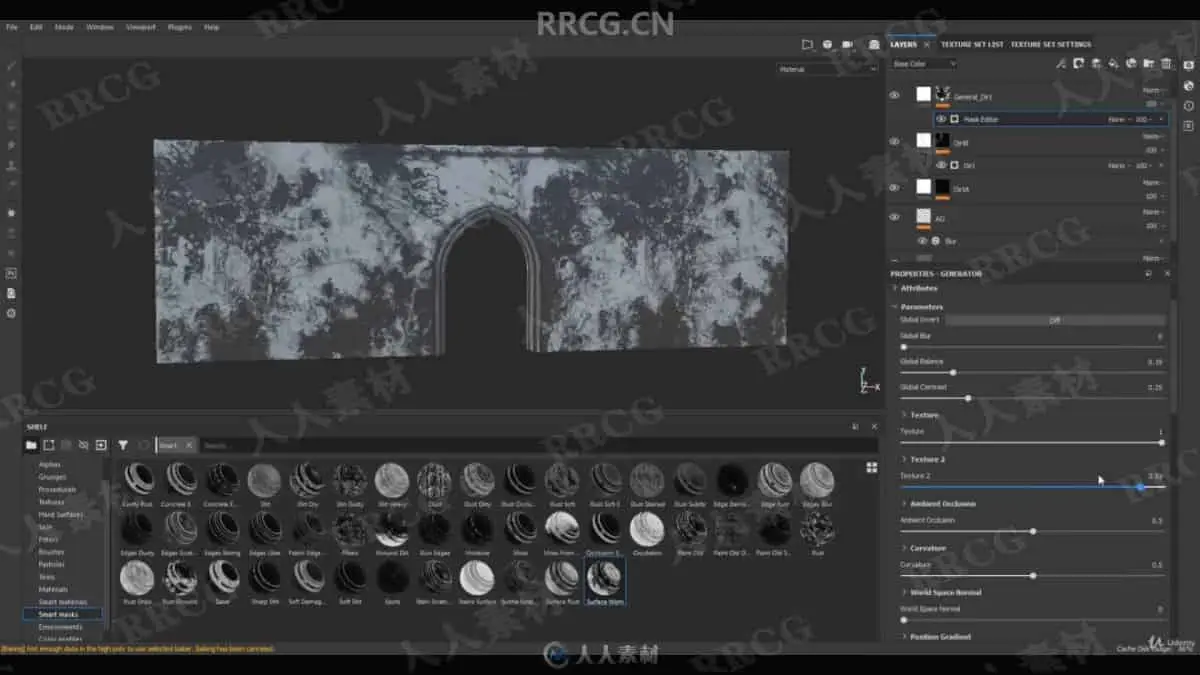The height and width of the screenshot is (675, 1200).
Task: Click the viewport render camera icon
Action: [x=874, y=44]
